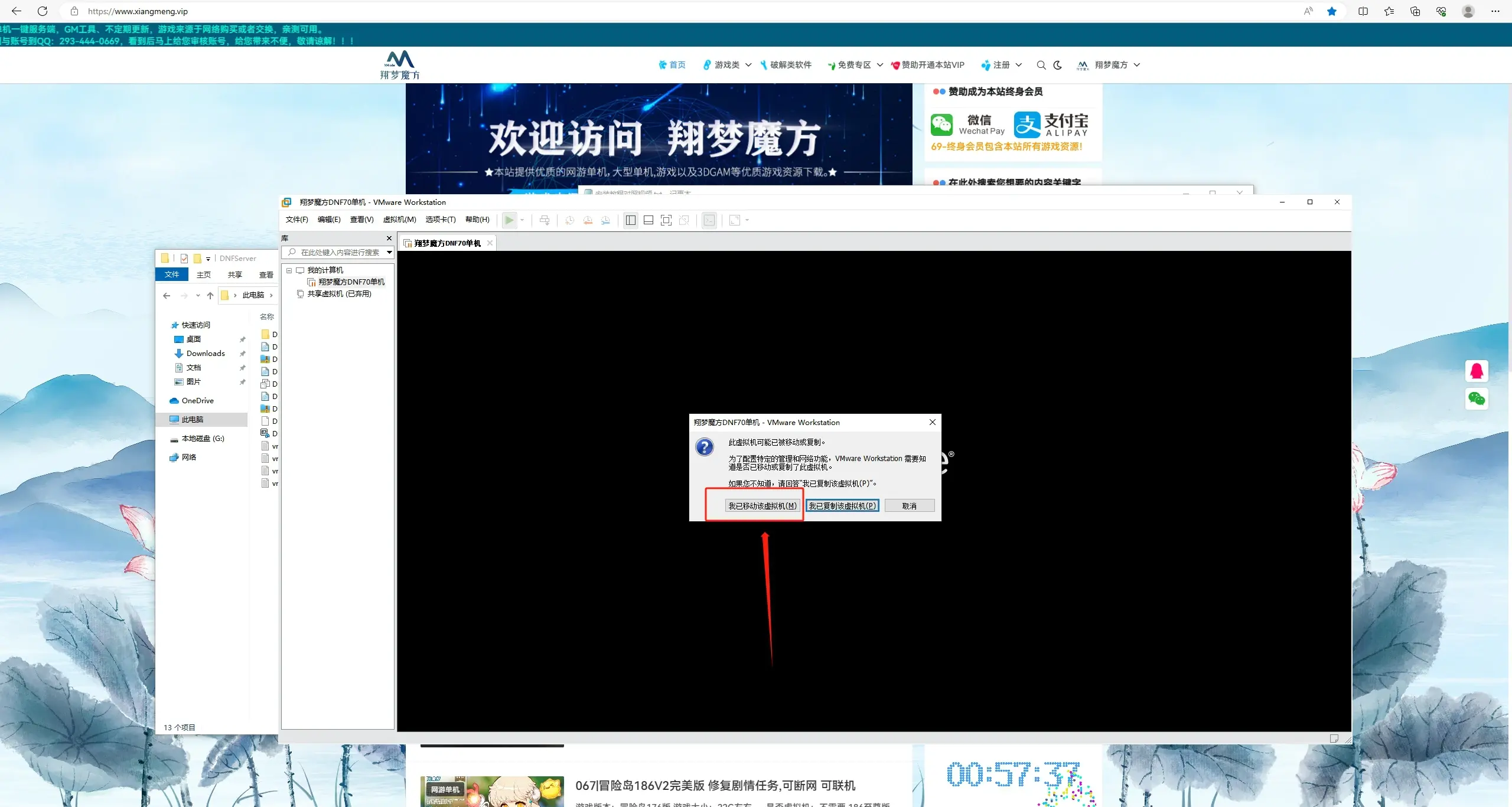Click the 我已复制该虚拟机(P) button
Image resolution: width=1512 pixels, height=807 pixels.
click(x=842, y=506)
